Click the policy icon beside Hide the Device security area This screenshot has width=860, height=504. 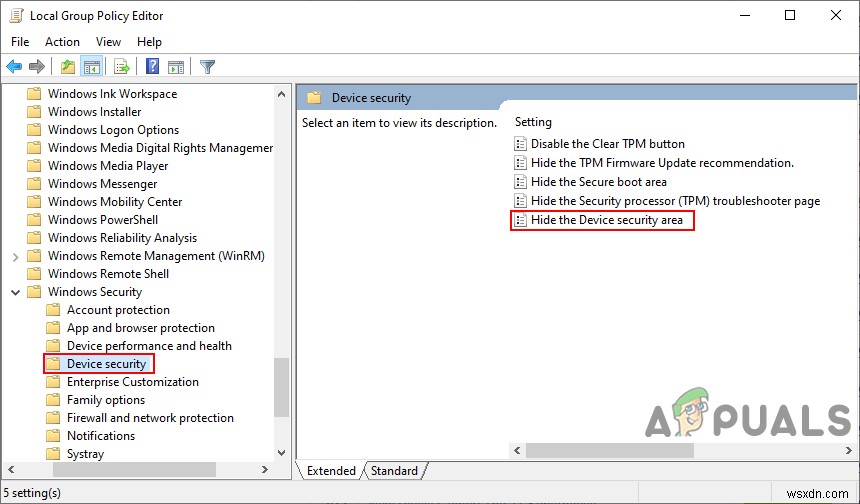coord(520,220)
